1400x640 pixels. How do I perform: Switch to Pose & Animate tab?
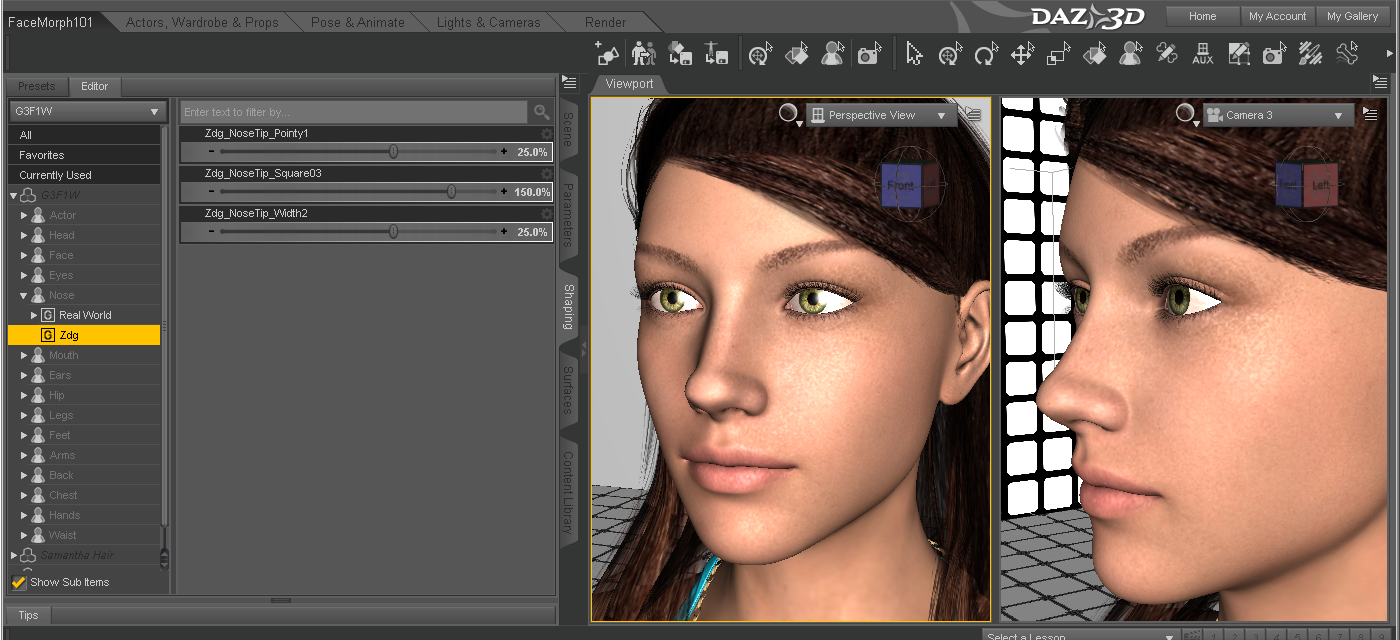(358, 22)
